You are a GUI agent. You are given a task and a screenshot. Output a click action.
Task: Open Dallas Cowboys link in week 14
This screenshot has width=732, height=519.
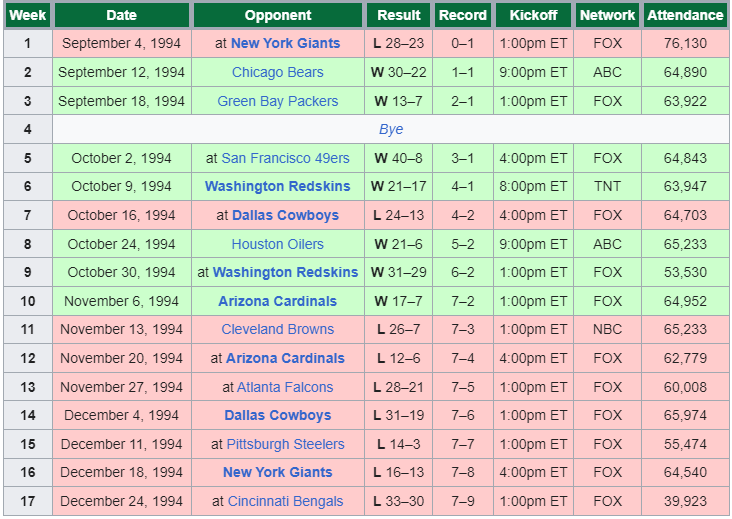pyautogui.click(x=277, y=415)
